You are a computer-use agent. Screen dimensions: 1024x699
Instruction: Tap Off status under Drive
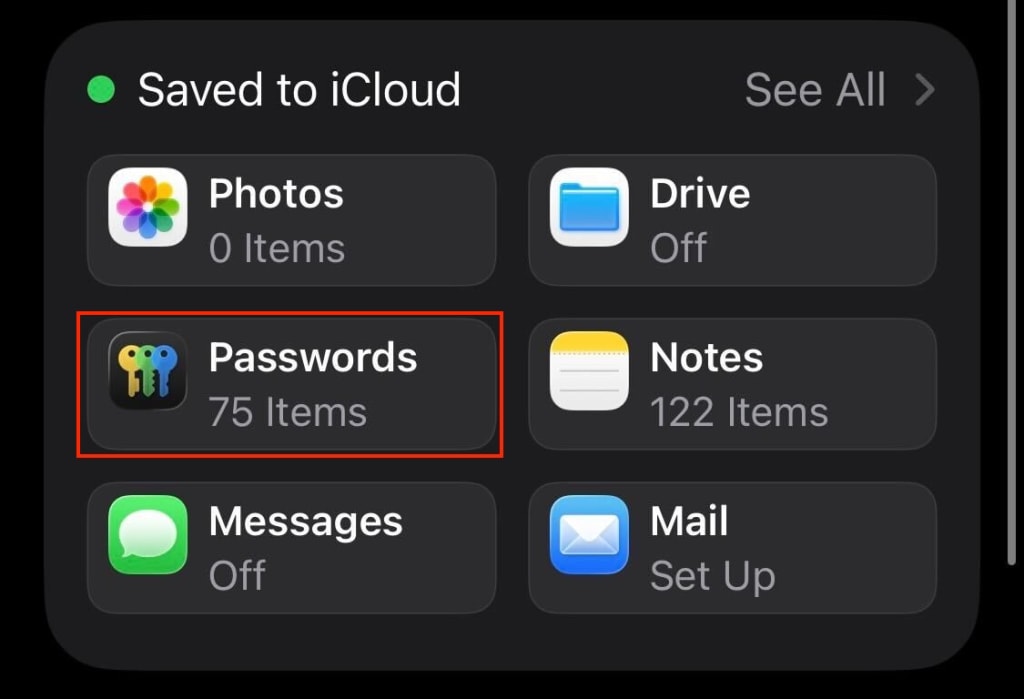tap(679, 248)
